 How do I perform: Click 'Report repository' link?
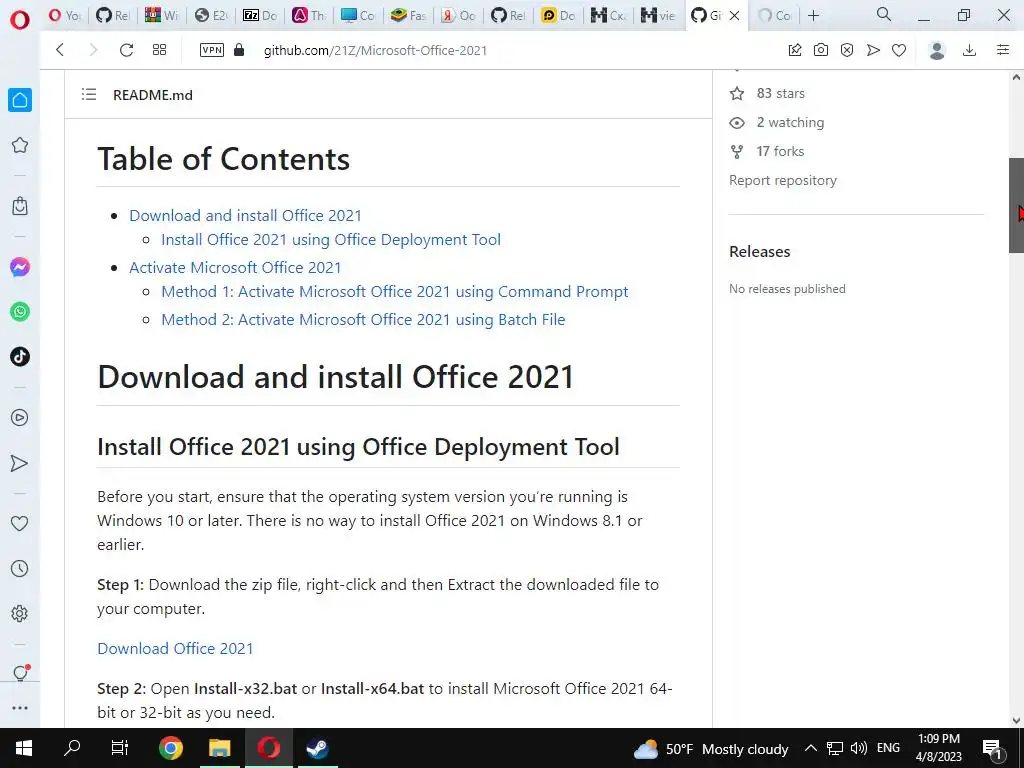point(783,180)
